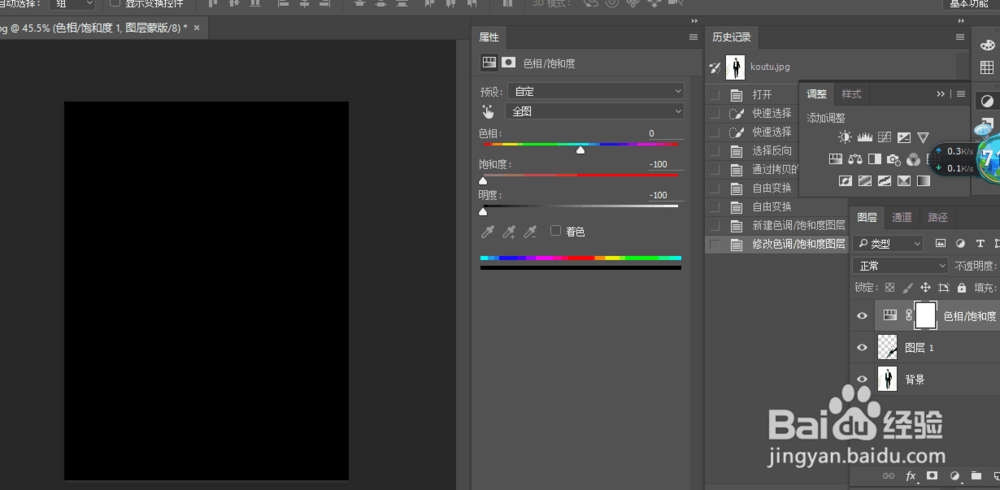Select the add-to-sample eyedropper
Viewport: 1000px width, 490px height.
508,232
